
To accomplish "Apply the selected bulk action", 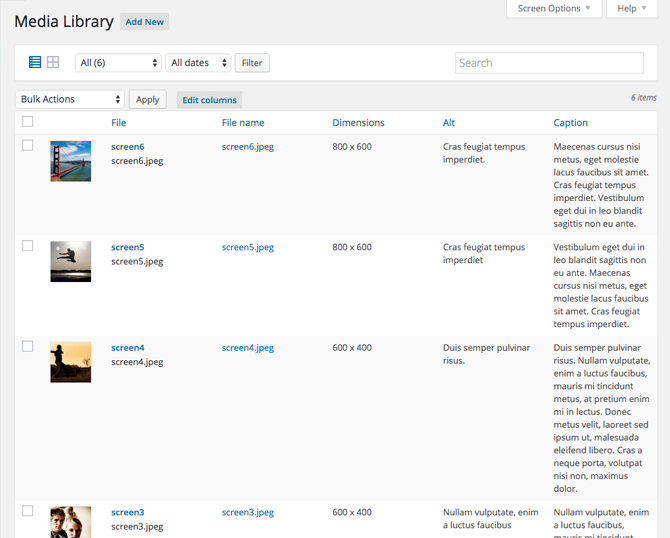I will coord(147,100).
